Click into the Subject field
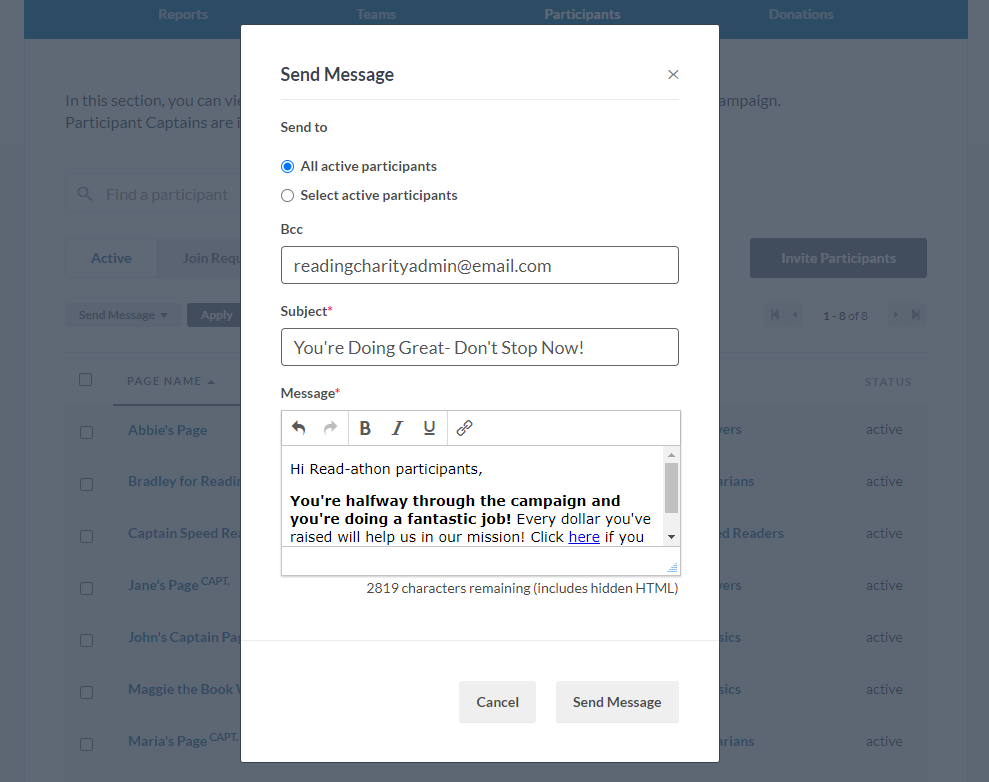Viewport: 989px width, 782px height. pos(479,347)
